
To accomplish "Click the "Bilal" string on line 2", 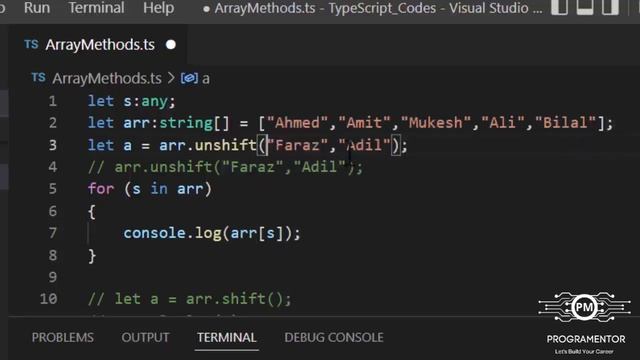I will point(566,123).
